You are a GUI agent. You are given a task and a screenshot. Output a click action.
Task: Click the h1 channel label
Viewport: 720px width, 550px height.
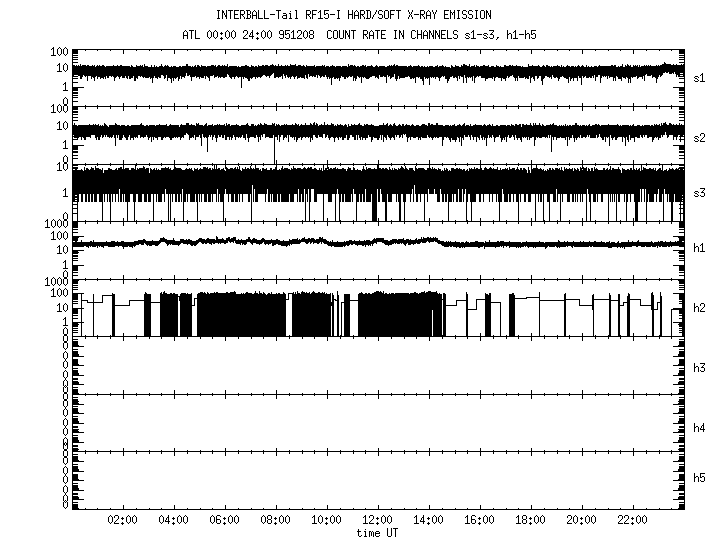[x=700, y=248]
